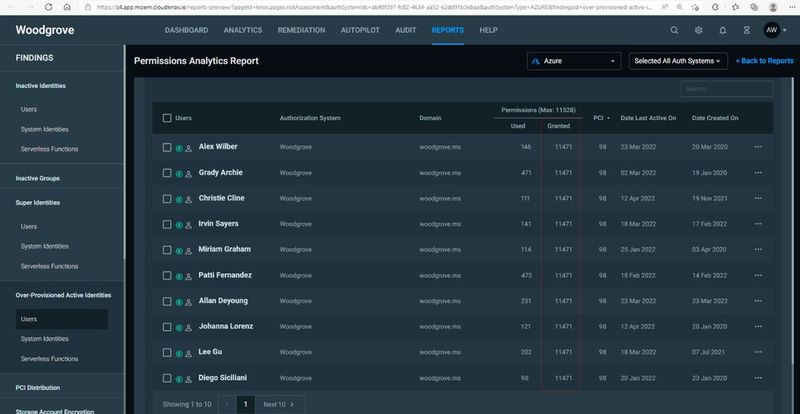The image size is (800, 414).
Task: Tick the checkbox for Christie Cline
Action: (x=167, y=198)
